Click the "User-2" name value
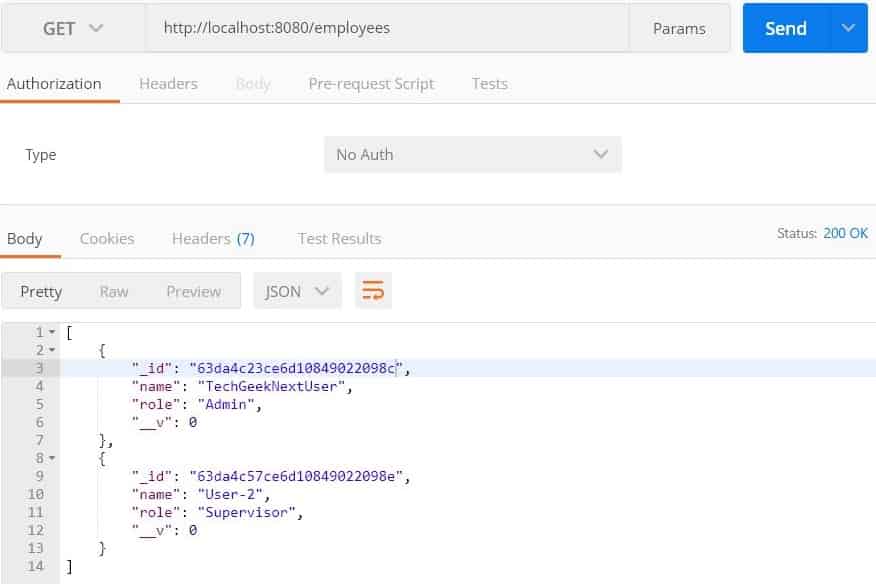Viewport: 876px width, 584px height. click(x=230, y=494)
